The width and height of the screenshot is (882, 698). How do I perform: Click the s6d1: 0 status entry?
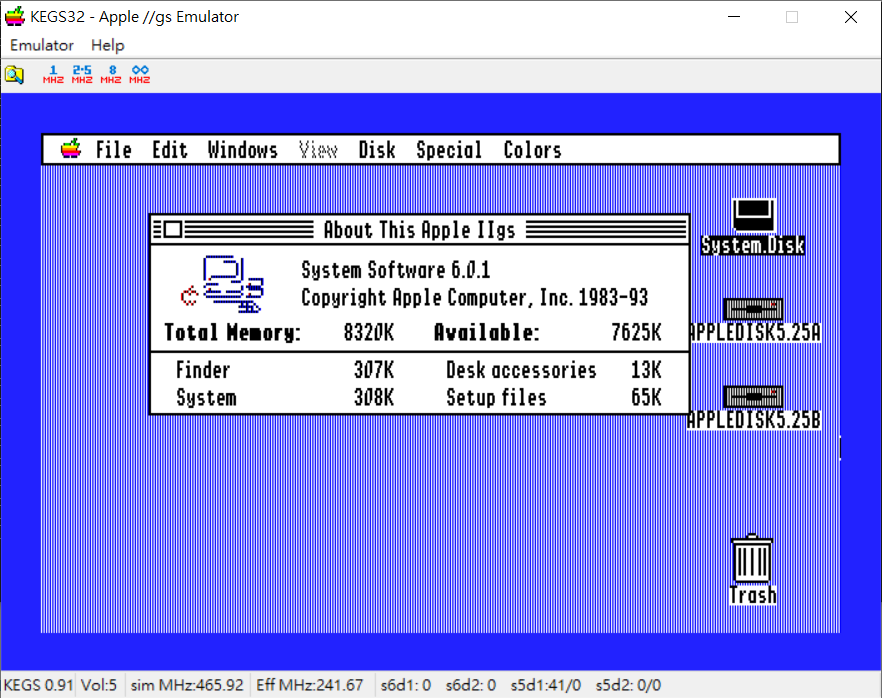(x=406, y=685)
